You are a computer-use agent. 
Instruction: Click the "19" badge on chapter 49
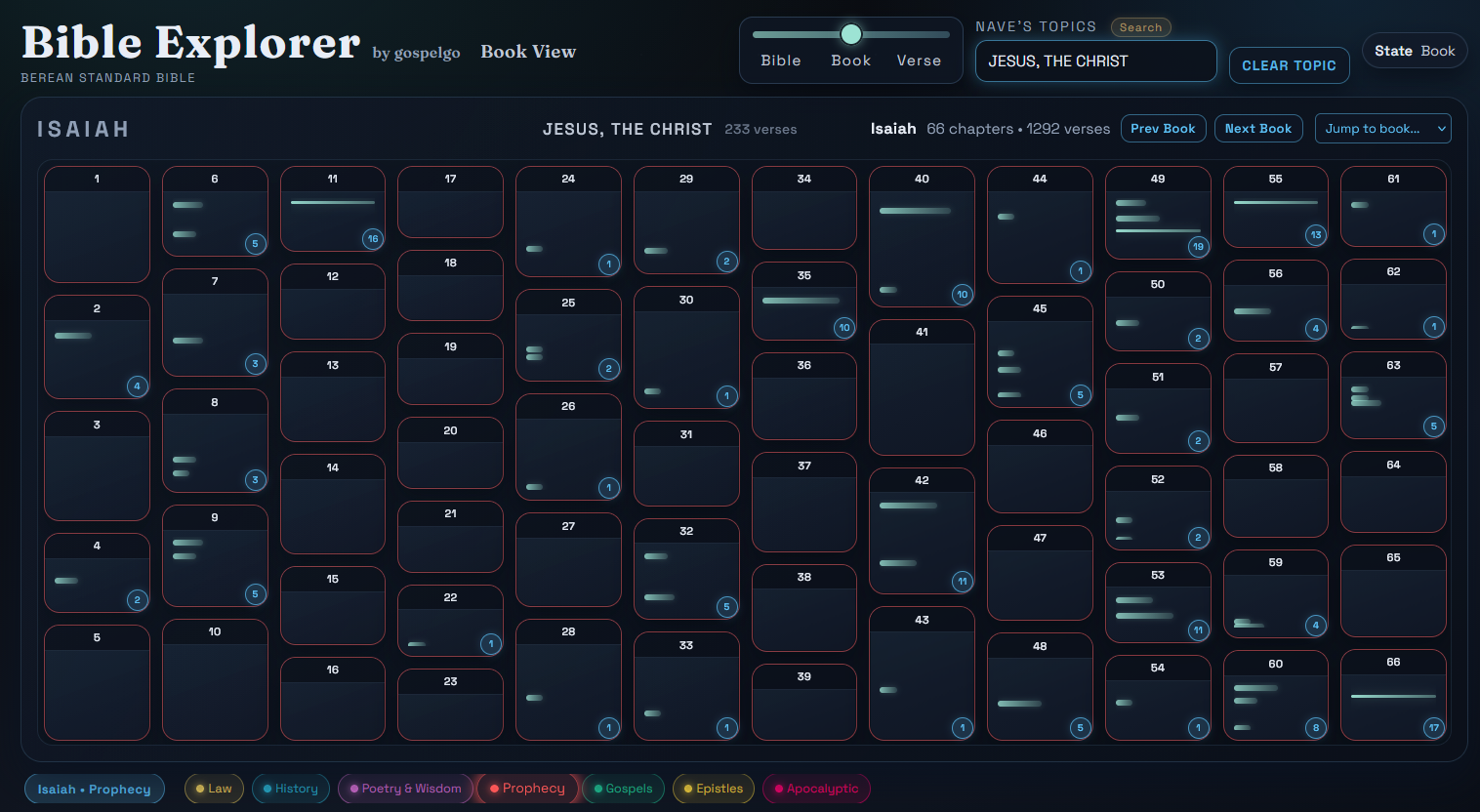[x=1198, y=247]
